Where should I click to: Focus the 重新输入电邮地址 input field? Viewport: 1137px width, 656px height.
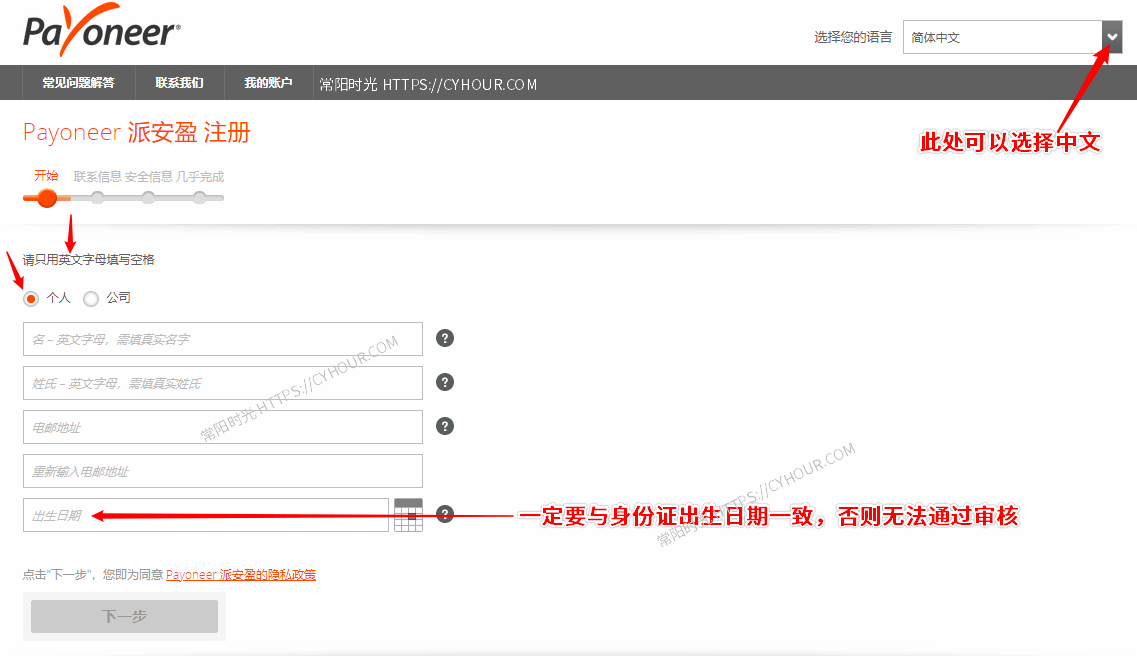coord(223,471)
